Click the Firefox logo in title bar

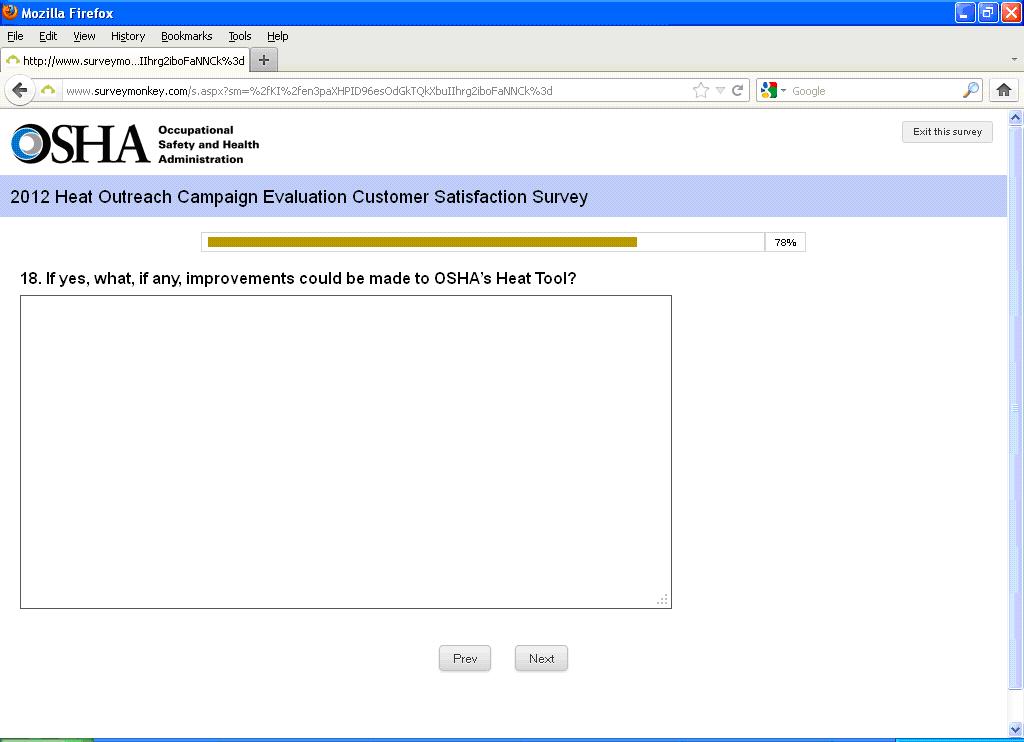[9, 12]
